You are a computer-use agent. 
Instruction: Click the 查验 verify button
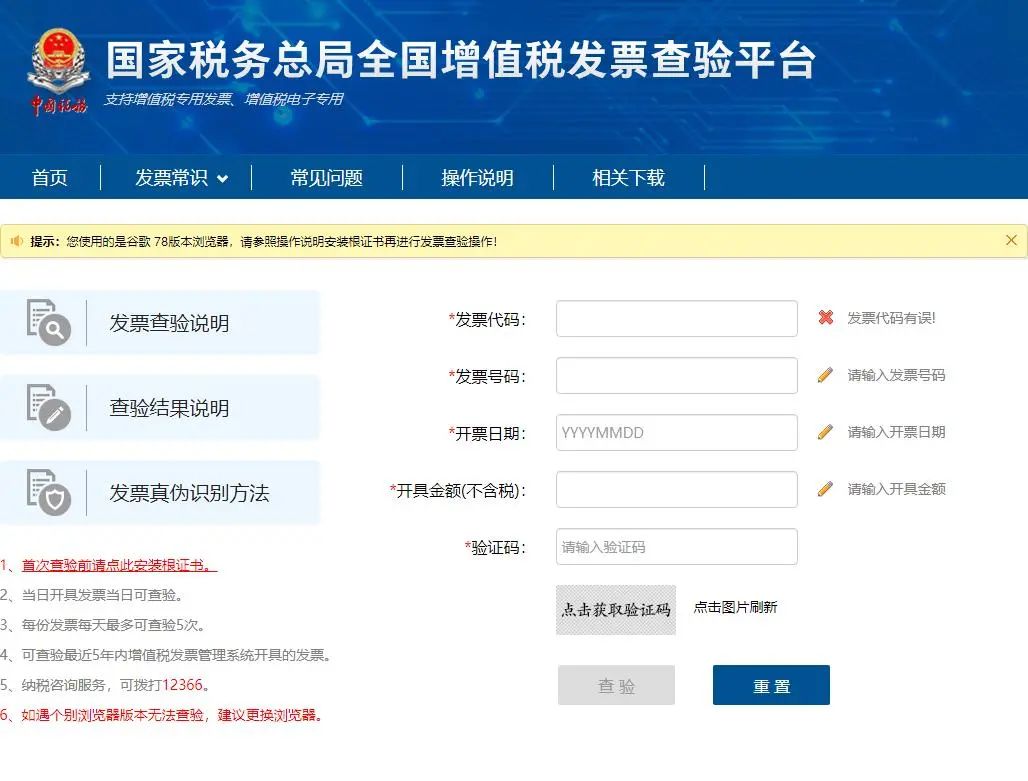click(x=616, y=685)
